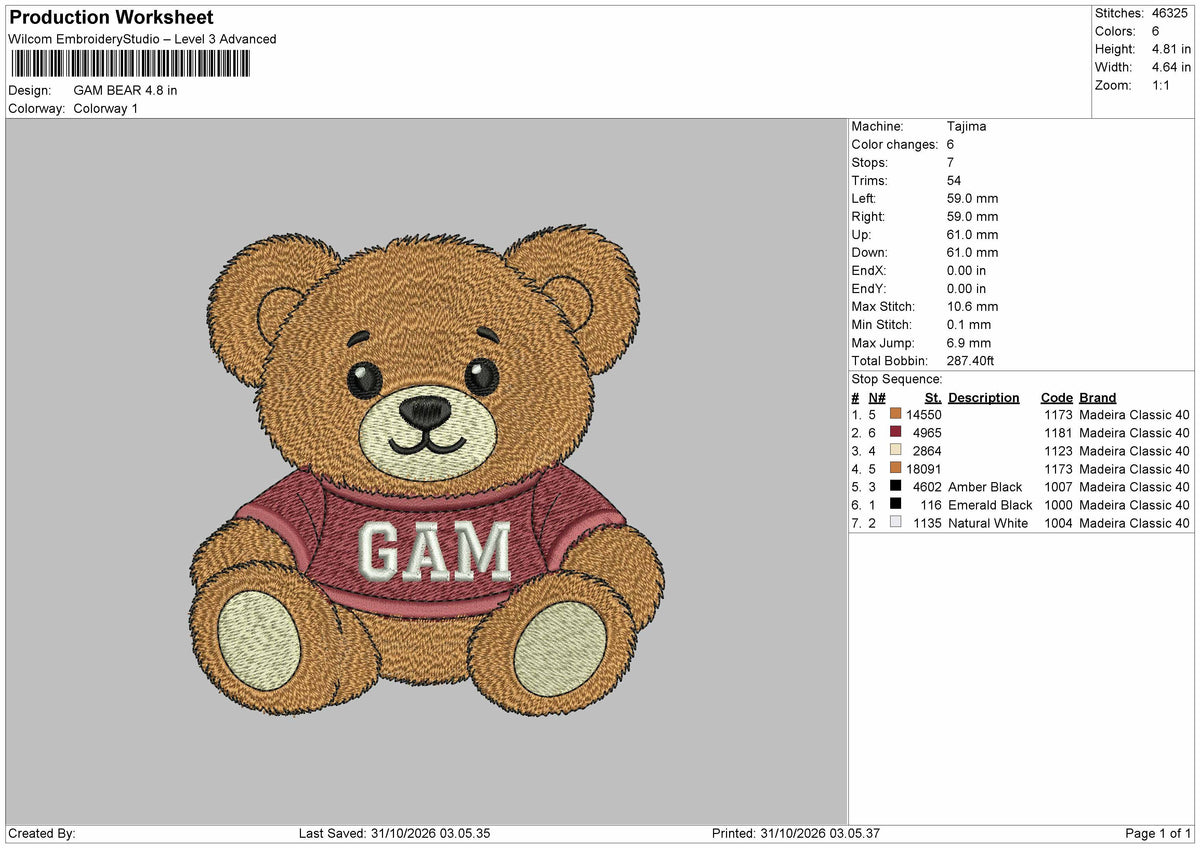The width and height of the screenshot is (1200, 848).
Task: Click the 'Code' column header
Action: point(1056,397)
